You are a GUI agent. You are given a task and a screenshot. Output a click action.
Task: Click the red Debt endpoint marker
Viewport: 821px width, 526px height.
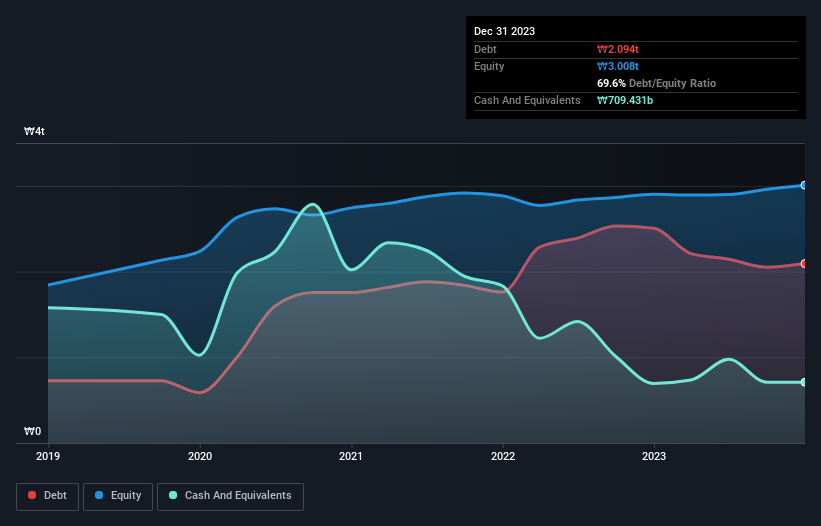[x=804, y=264]
